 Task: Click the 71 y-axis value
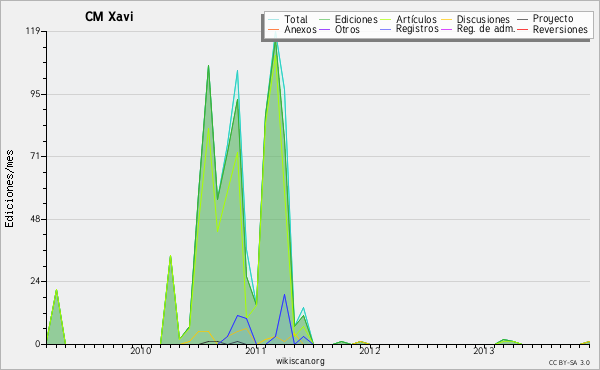tap(35, 156)
